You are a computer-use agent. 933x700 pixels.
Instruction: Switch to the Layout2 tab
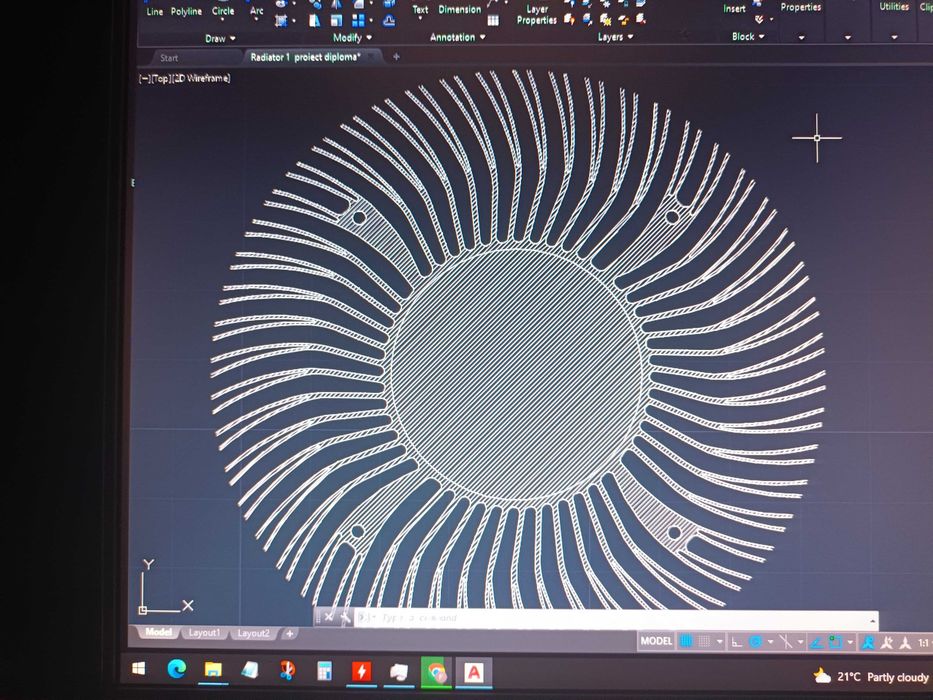click(253, 633)
